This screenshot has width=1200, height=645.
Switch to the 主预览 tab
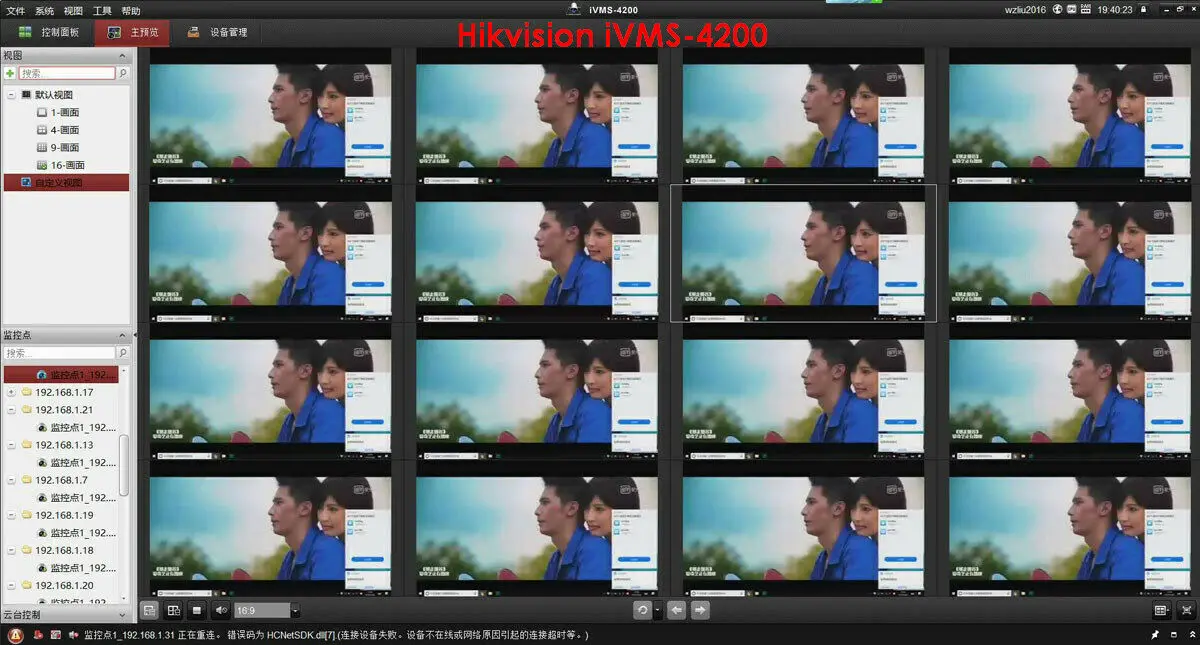tap(133, 32)
